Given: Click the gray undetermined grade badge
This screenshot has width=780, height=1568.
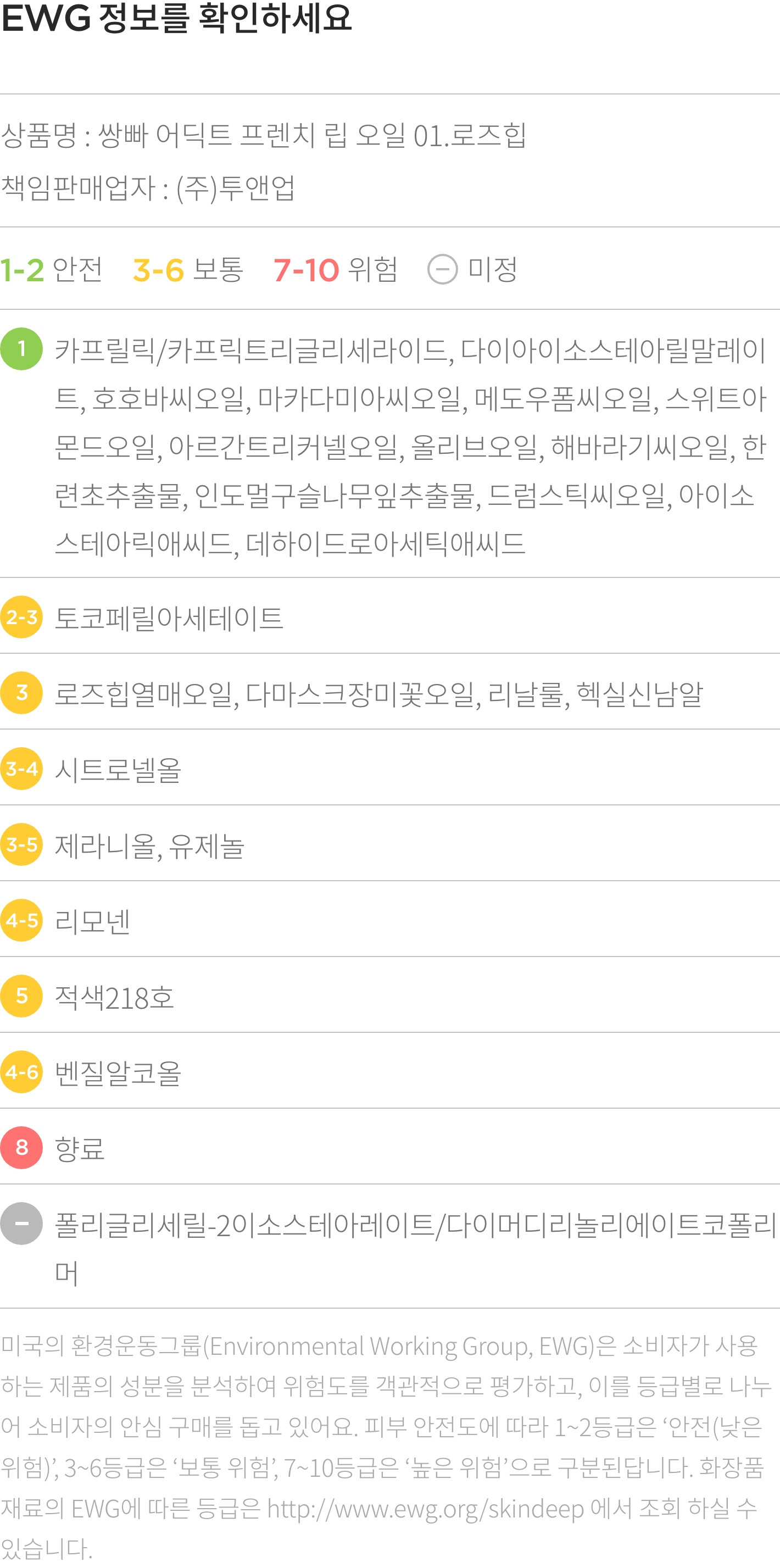Looking at the screenshot, I should point(22,1224).
